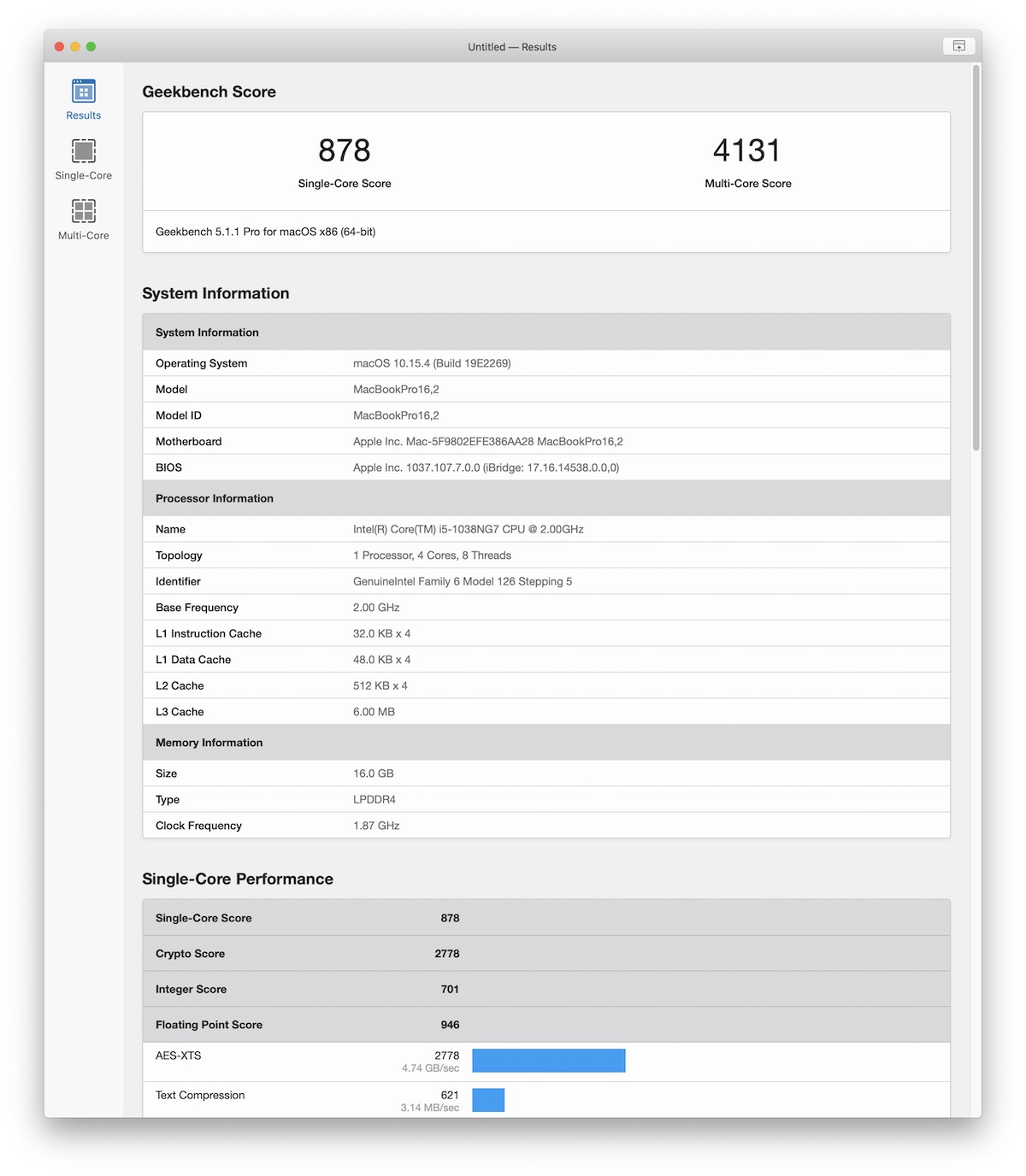Select the Motherboard row value text
The image size is (1026, 1176).
pyautogui.click(x=487, y=442)
